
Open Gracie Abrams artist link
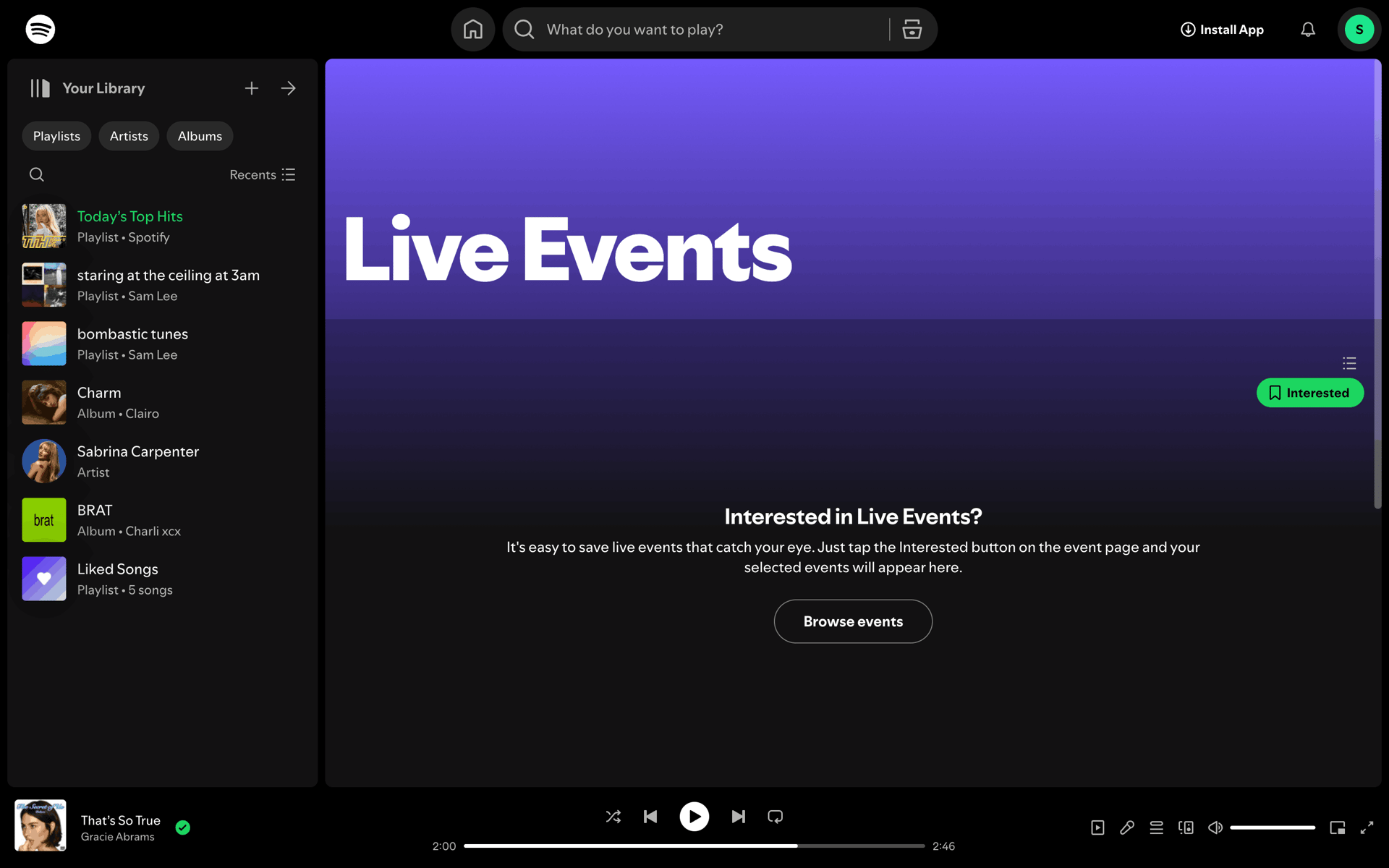118,837
